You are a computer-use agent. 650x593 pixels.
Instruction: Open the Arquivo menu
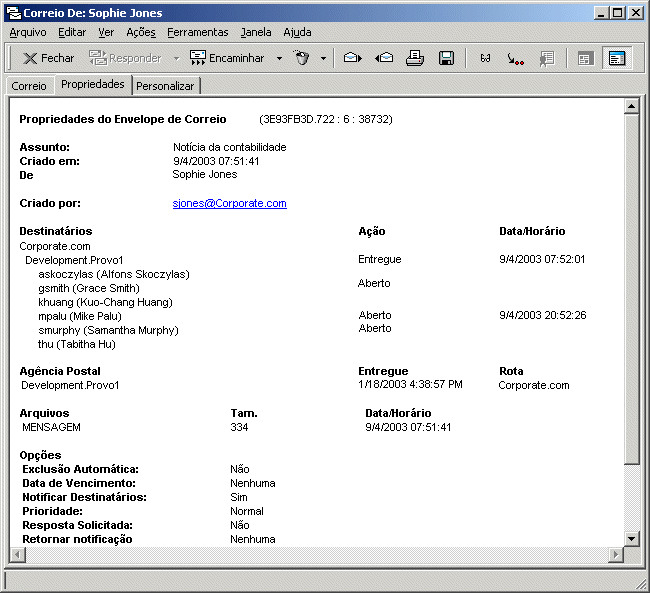[x=28, y=32]
